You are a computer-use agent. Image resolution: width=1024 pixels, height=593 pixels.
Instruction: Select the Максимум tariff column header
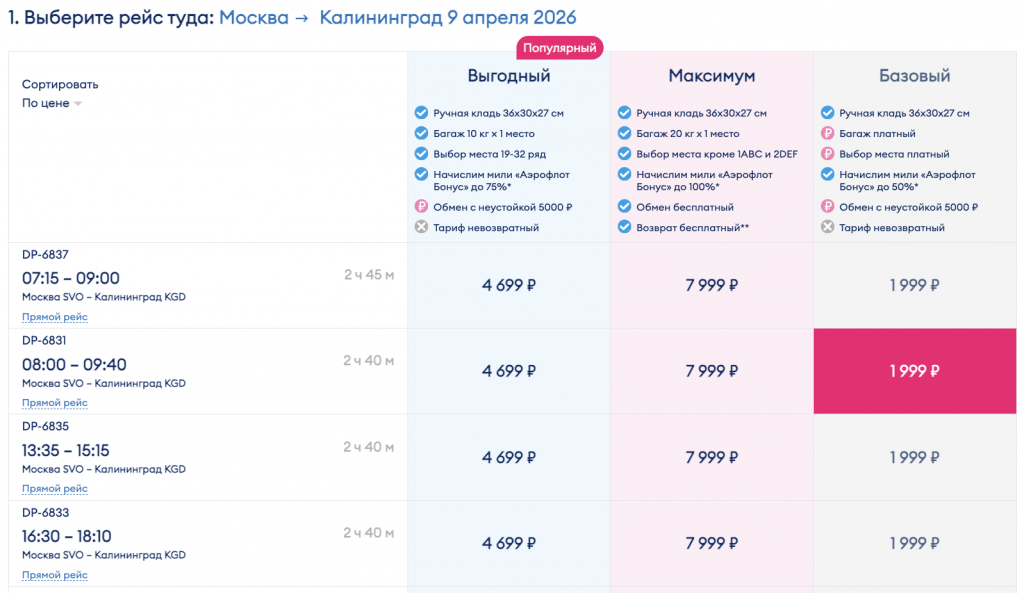[711, 76]
